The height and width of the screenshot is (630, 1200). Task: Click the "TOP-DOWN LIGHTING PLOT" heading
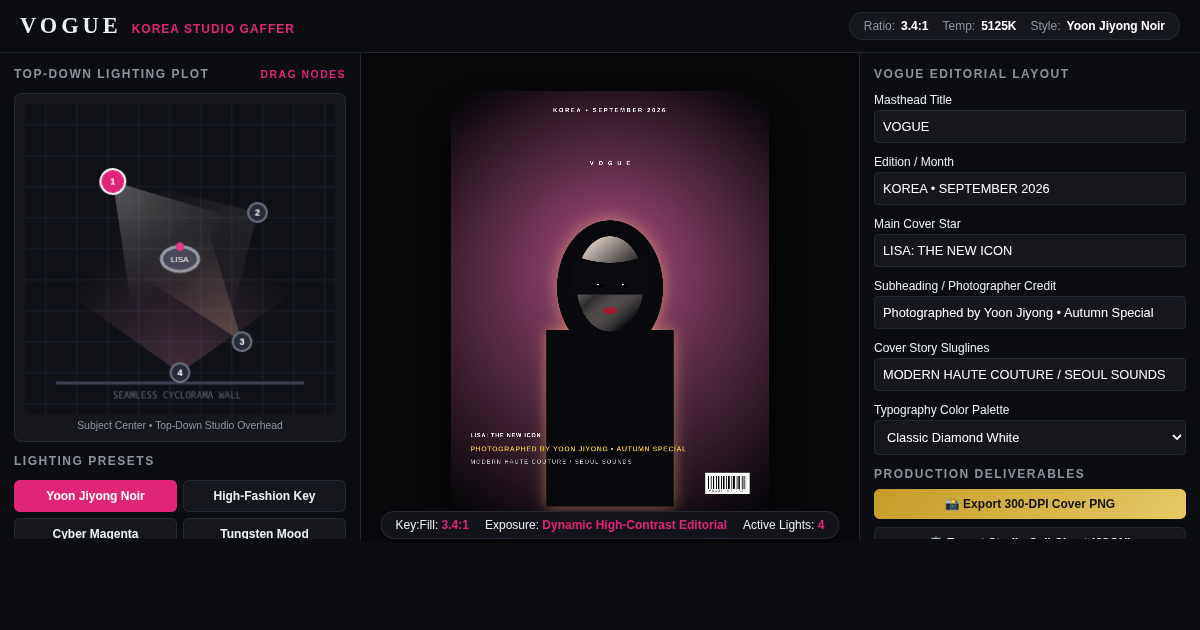coord(112,74)
